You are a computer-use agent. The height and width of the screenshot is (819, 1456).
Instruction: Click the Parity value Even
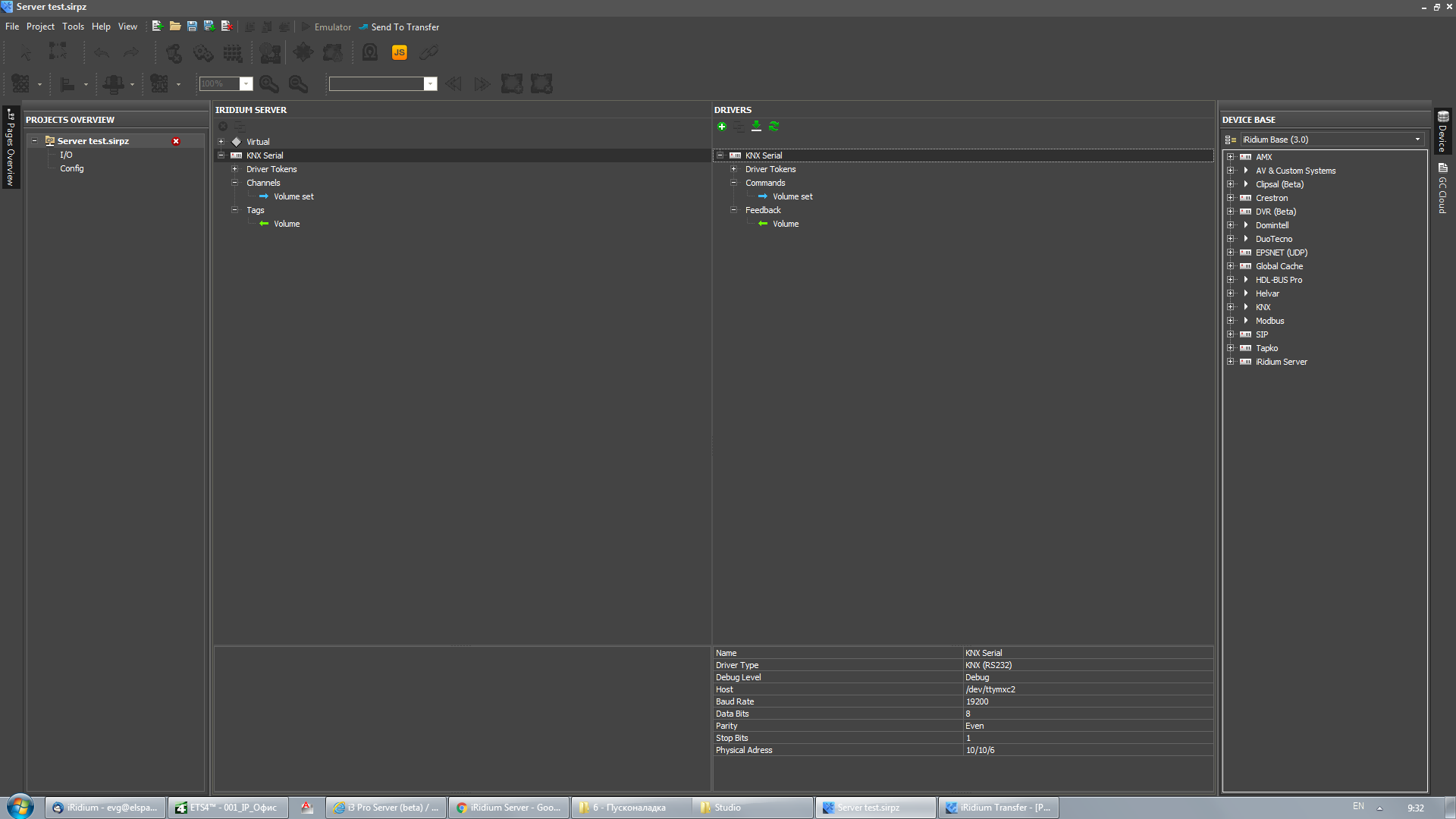tap(1088, 726)
